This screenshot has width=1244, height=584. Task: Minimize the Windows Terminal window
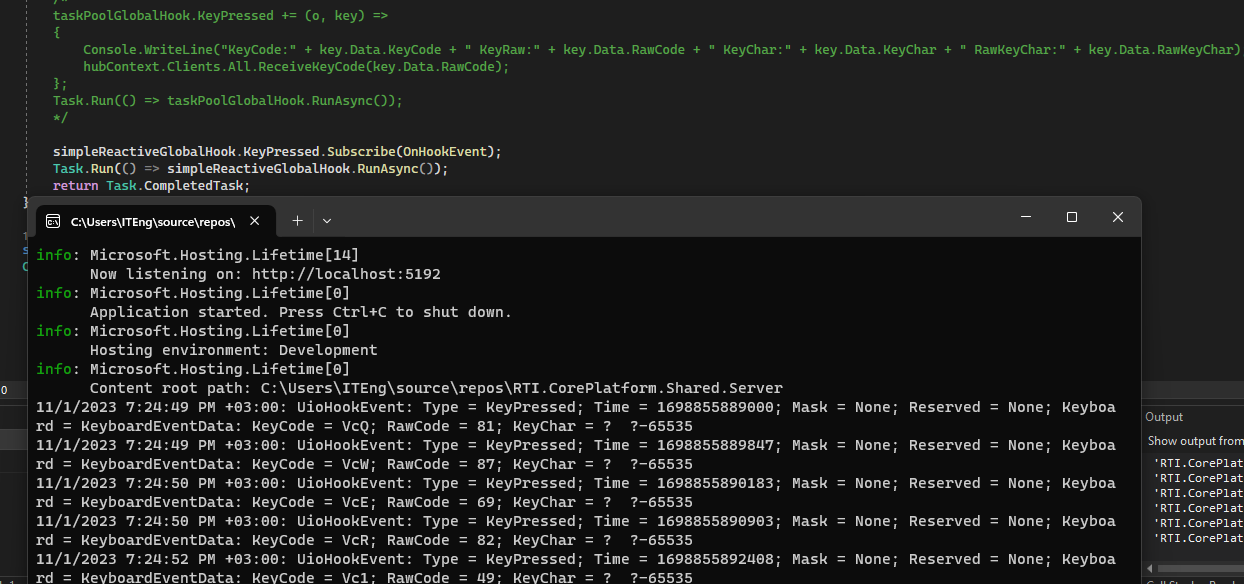(1025, 216)
